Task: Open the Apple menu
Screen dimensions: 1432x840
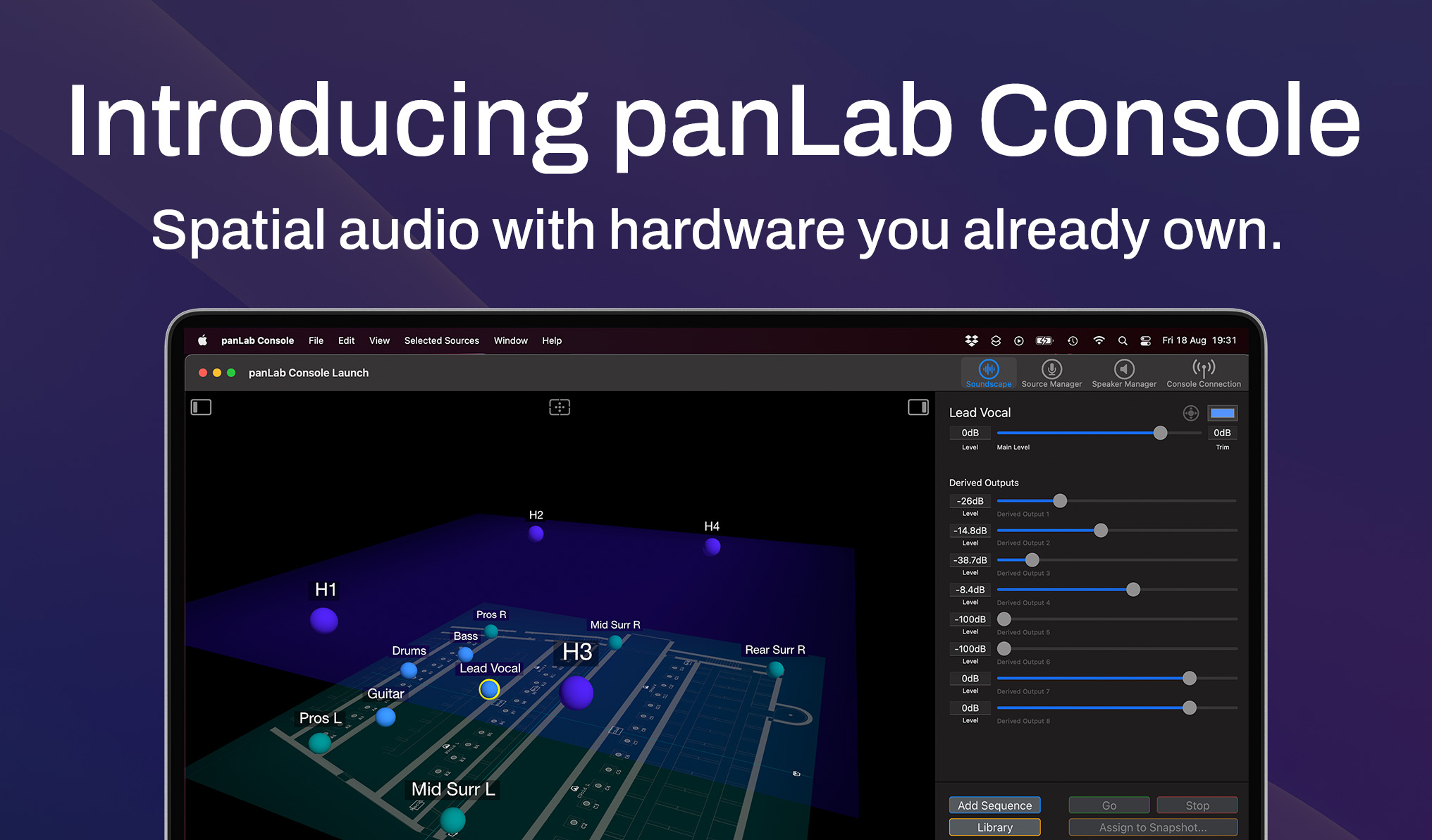Action: (202, 340)
